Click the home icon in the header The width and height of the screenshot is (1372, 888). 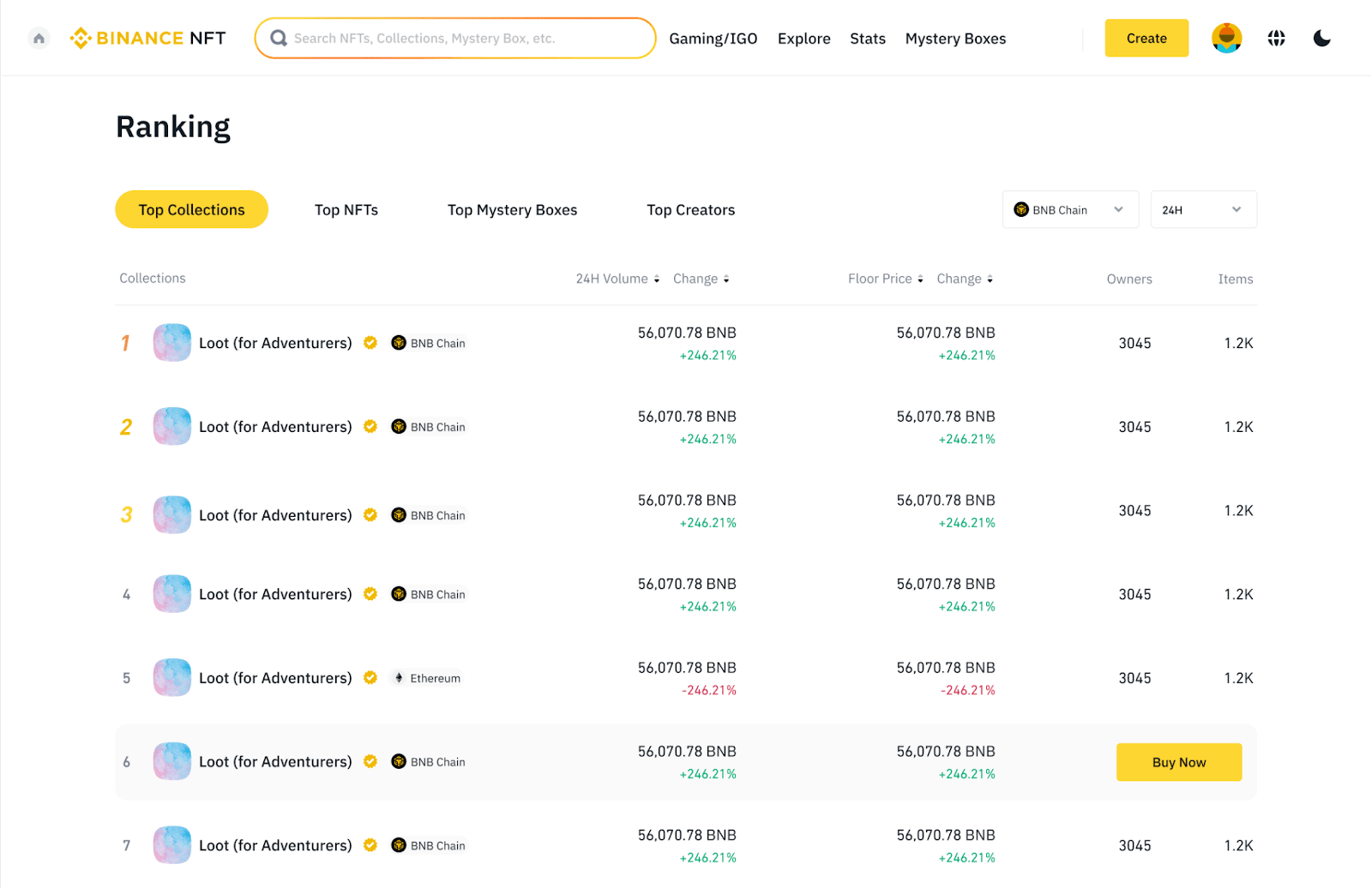39,39
